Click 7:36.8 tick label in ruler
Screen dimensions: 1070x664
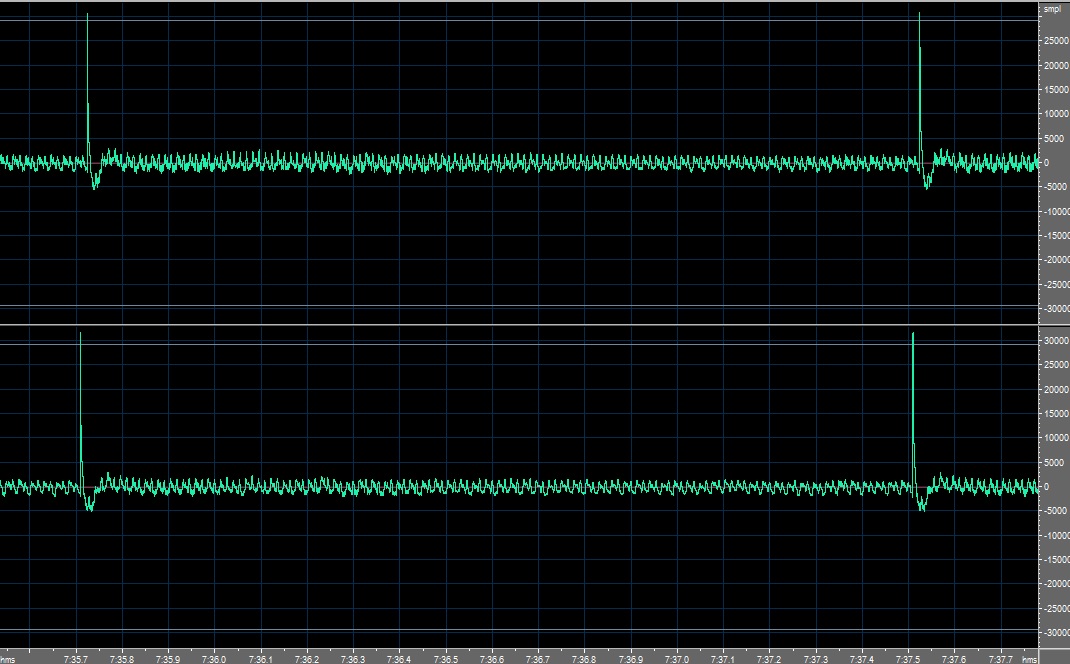(584, 659)
